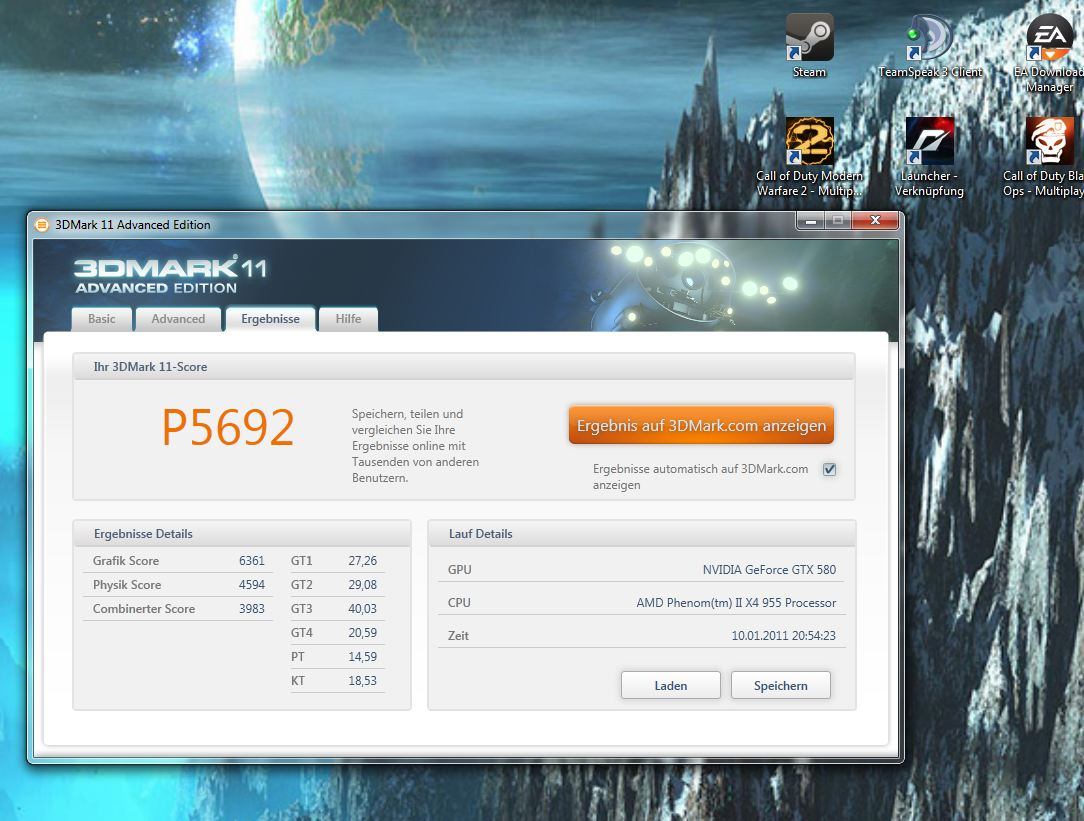Select Call of Duty Black Ops Multiplayer icon

(1044, 157)
